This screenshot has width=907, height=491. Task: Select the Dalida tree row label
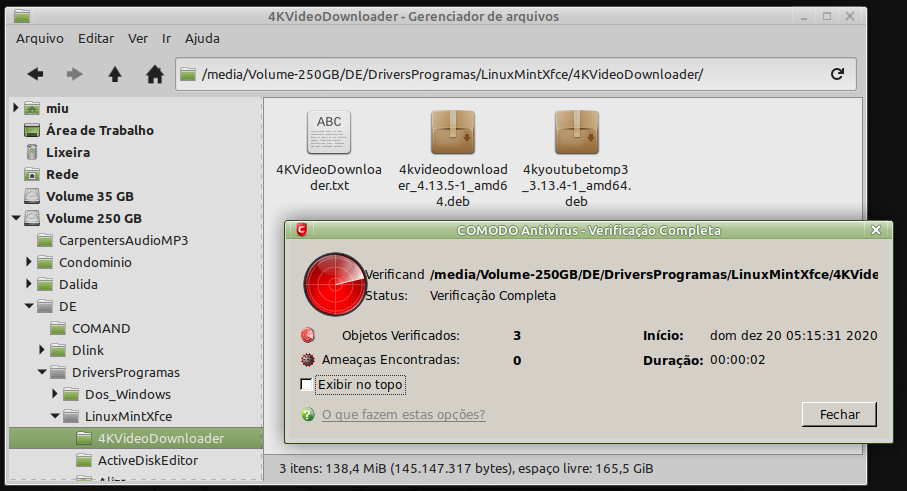tap(78, 285)
